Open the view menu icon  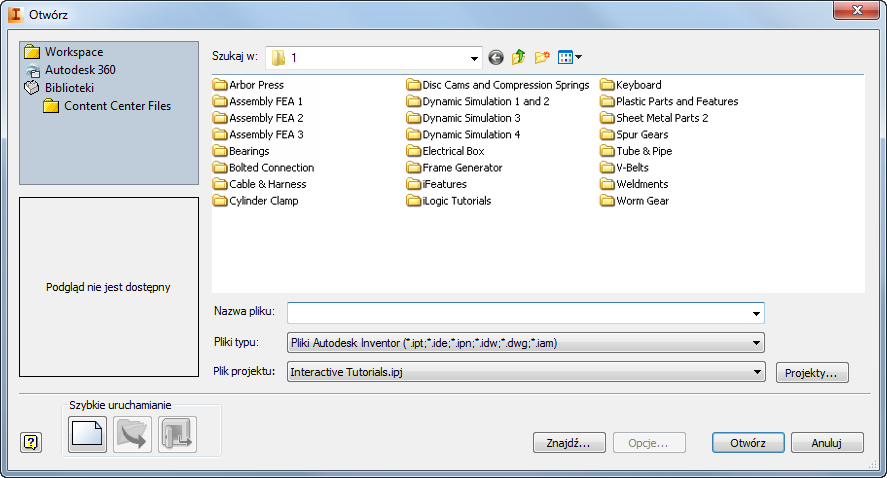(x=570, y=57)
